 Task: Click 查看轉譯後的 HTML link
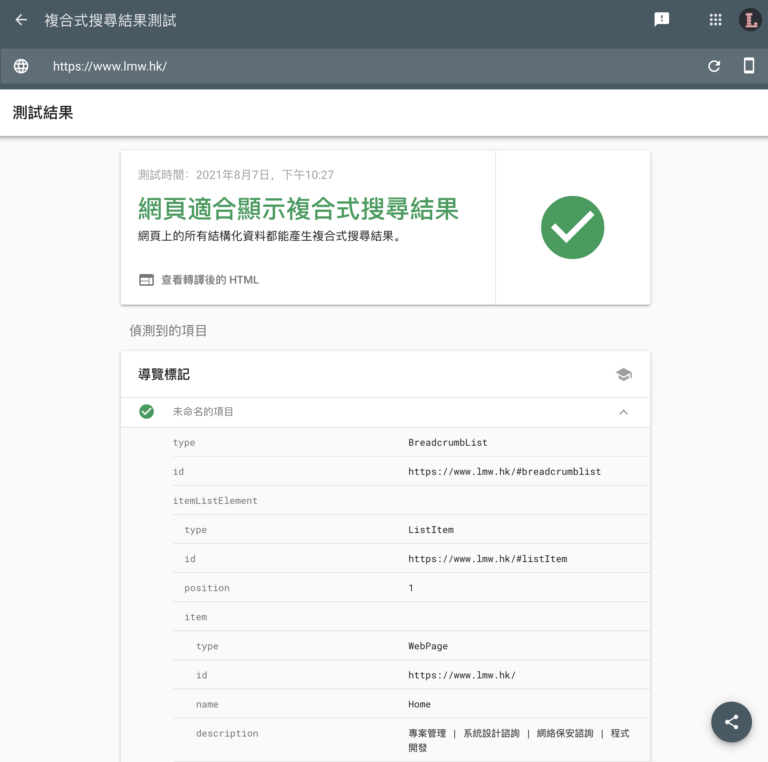[x=209, y=280]
